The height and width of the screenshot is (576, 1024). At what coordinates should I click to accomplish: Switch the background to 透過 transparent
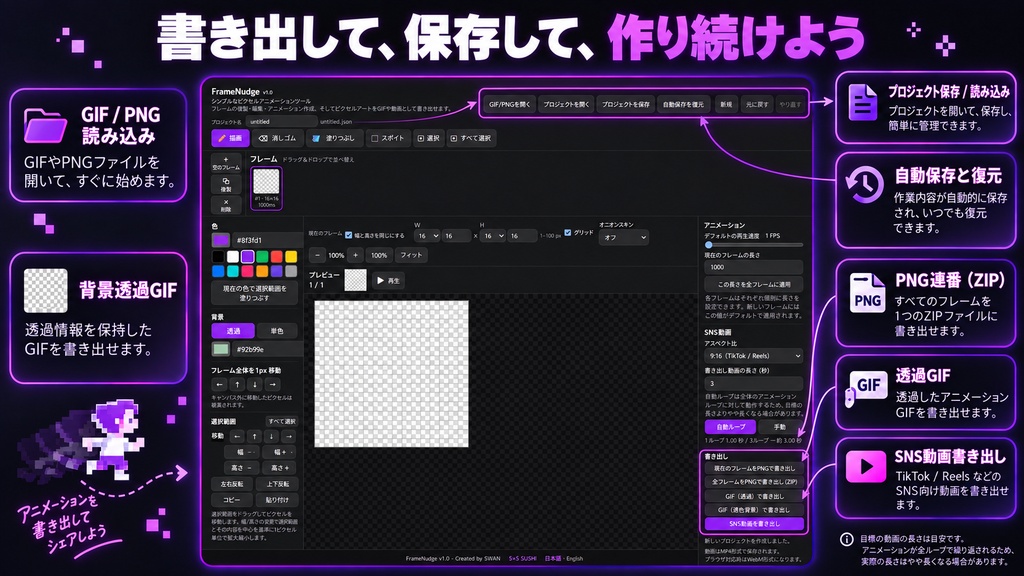tap(233, 331)
